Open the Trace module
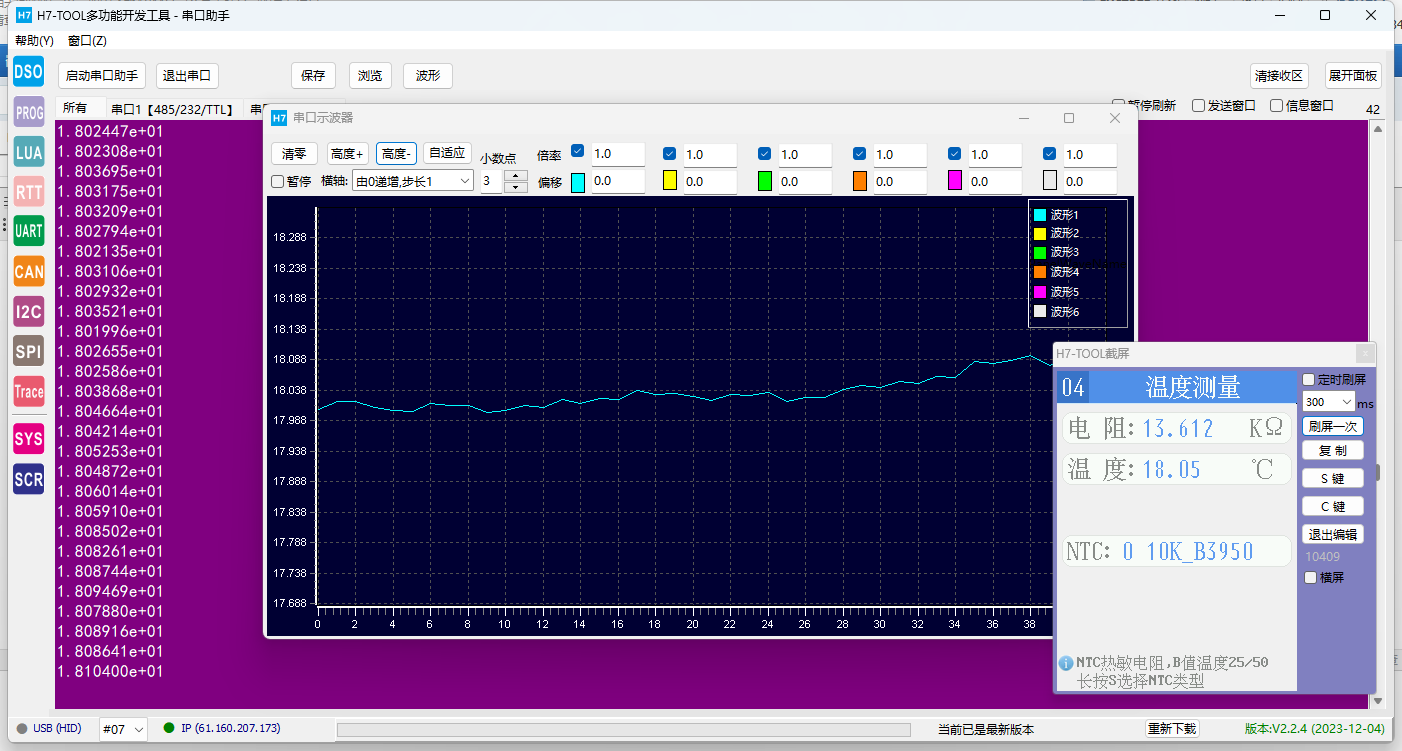Viewport: 1402px width, 751px height. 28,391
